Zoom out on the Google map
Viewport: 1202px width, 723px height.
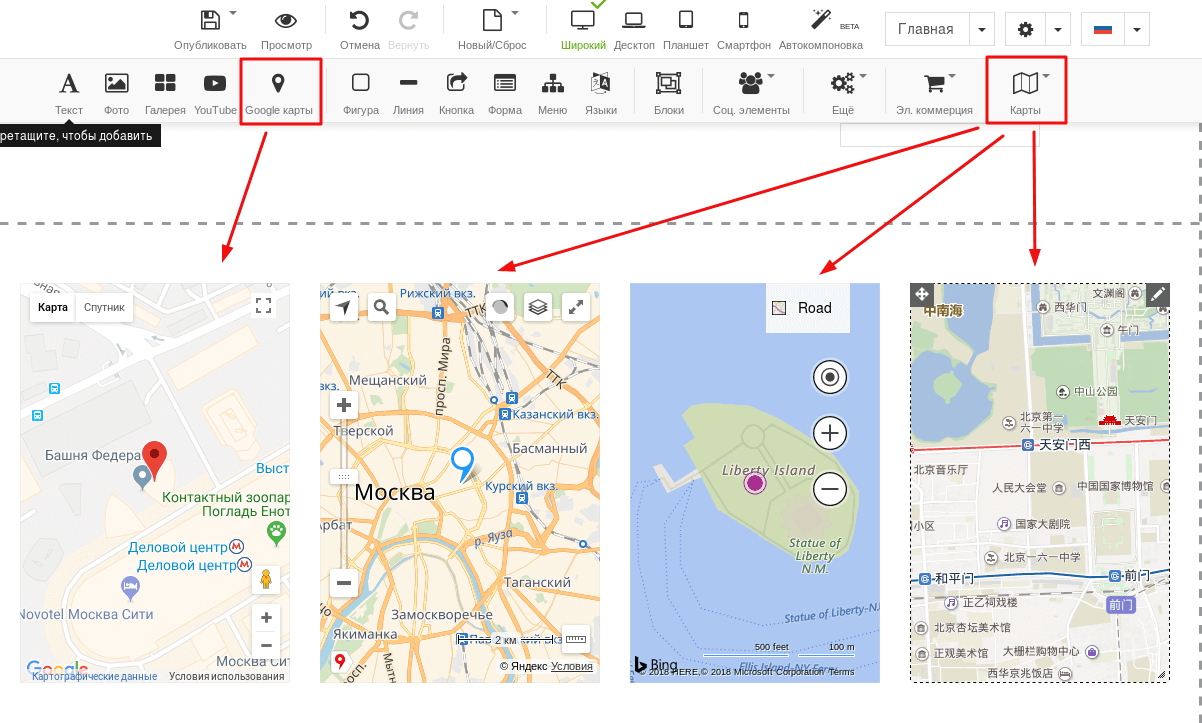266,646
